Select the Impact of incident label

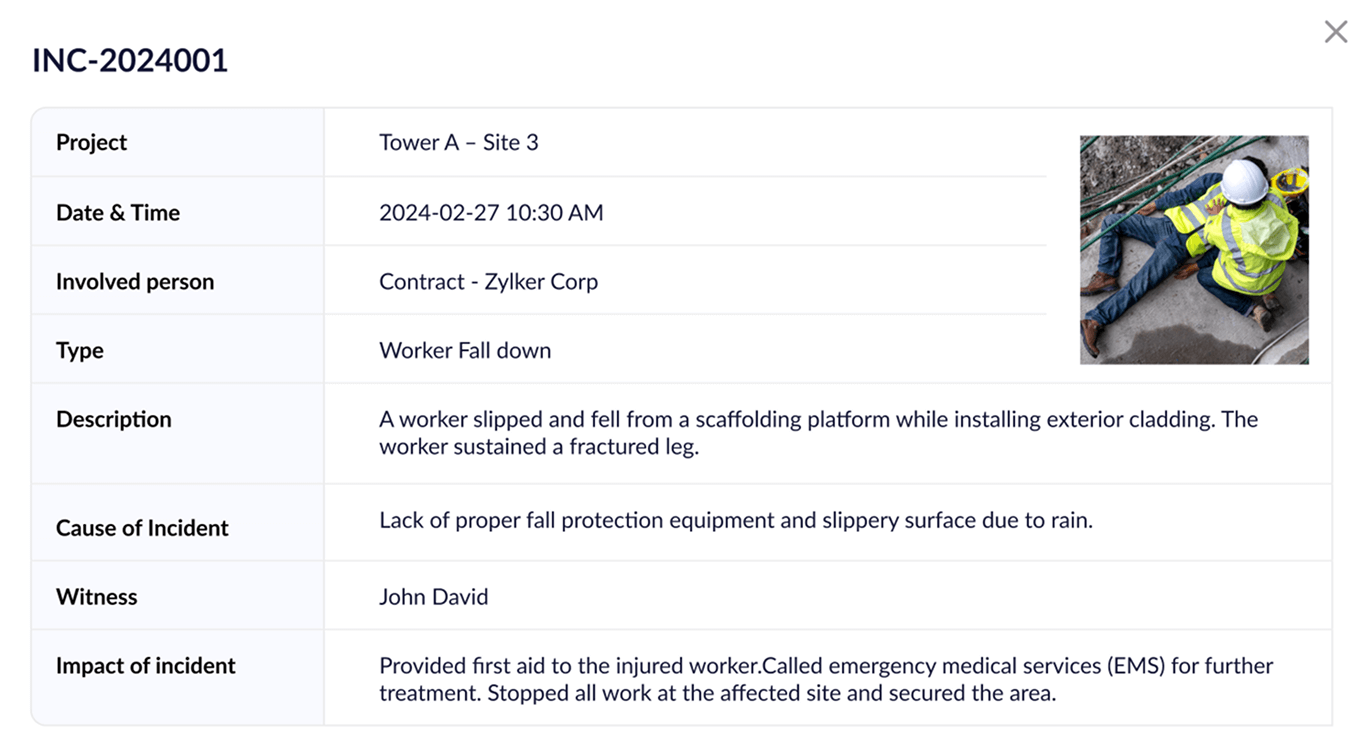coord(146,666)
